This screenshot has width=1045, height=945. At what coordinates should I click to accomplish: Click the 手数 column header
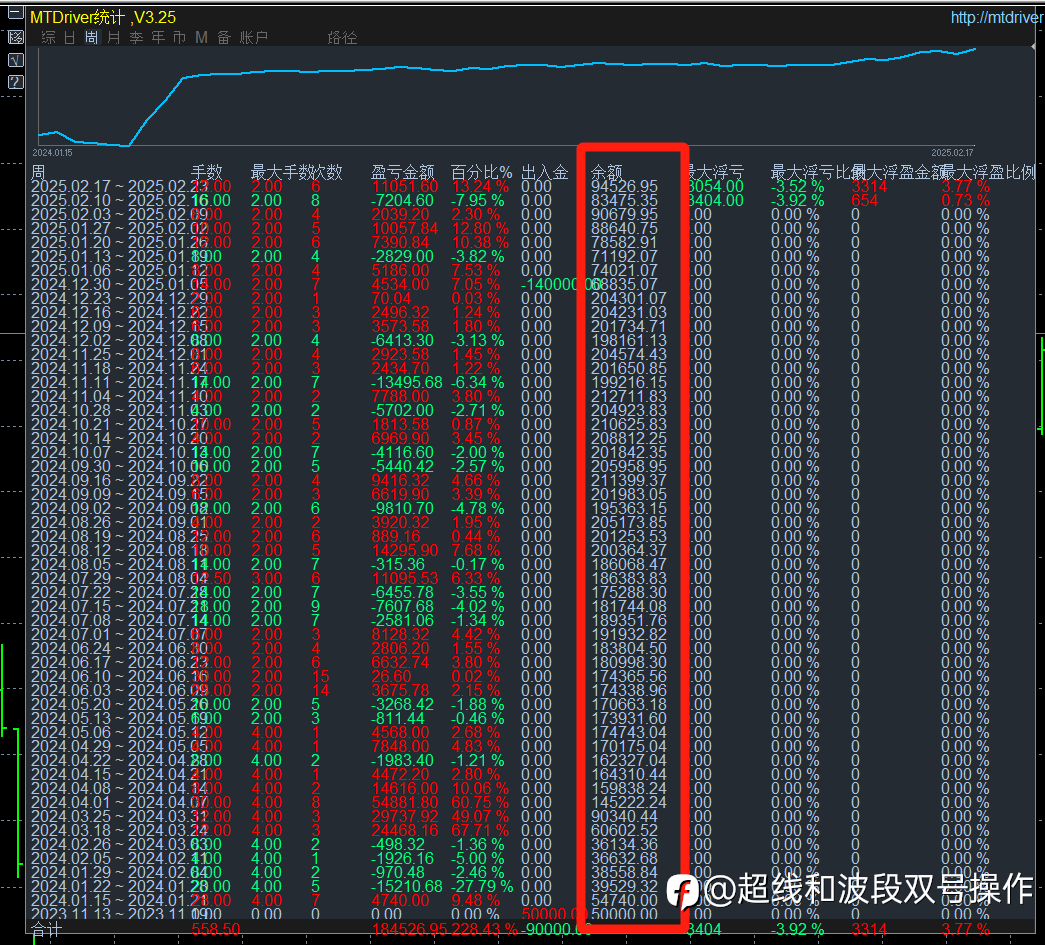click(x=207, y=173)
